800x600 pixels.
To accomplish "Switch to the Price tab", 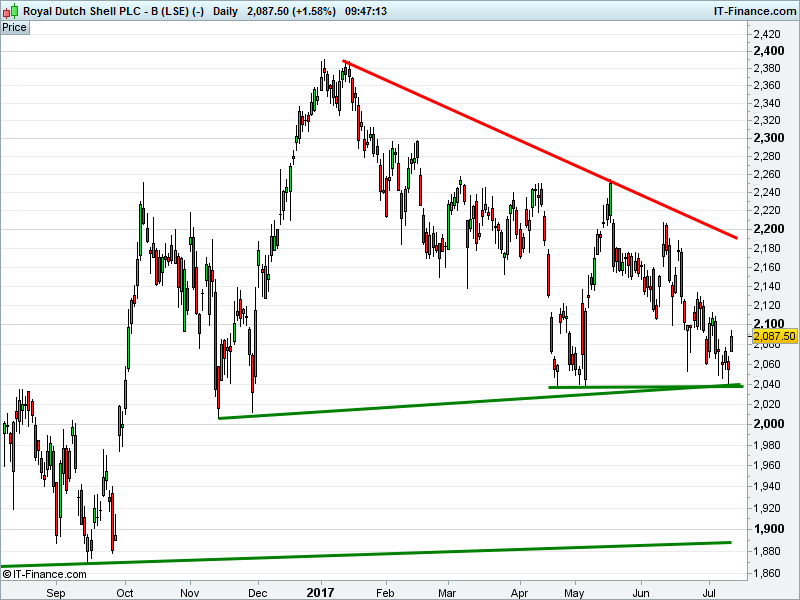I will [x=14, y=28].
